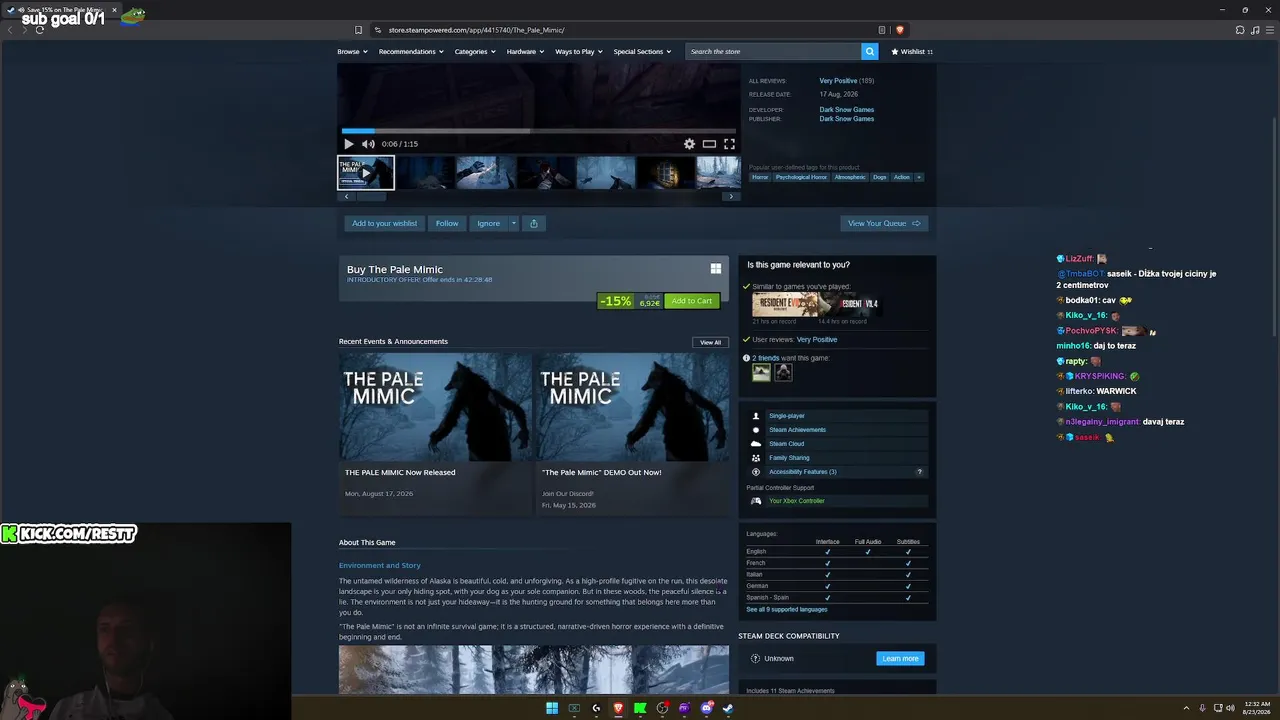See all 9 supported languages
Image resolution: width=1280 pixels, height=720 pixels.
(x=787, y=609)
